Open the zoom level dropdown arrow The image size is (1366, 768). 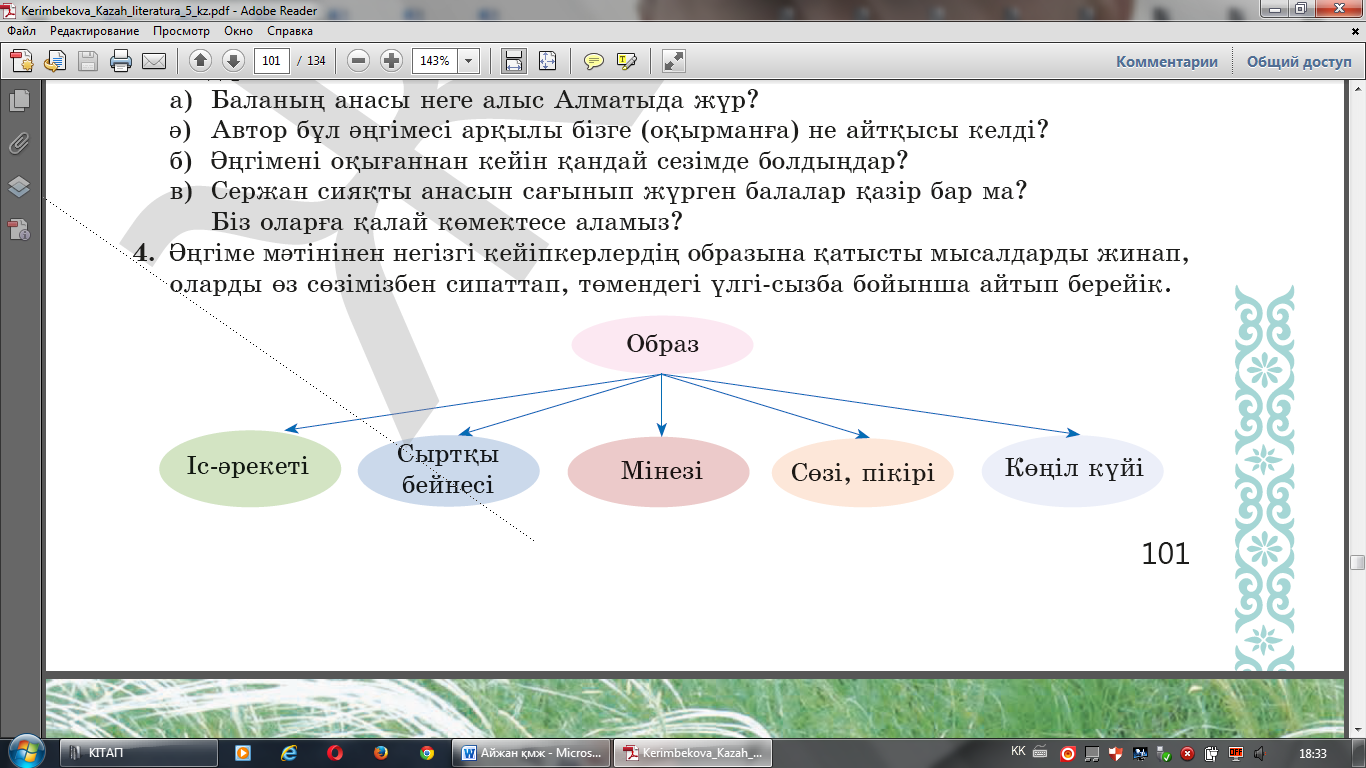[x=468, y=61]
